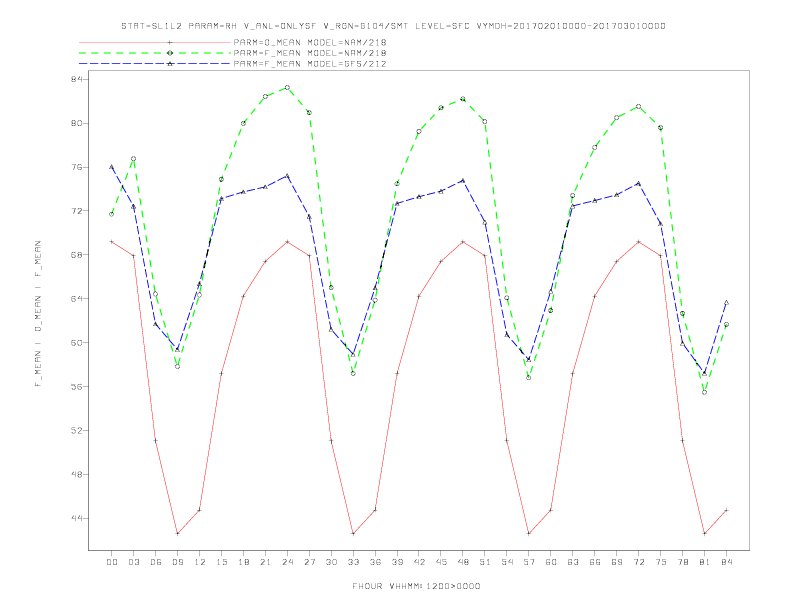Click the blue dashed line legend sample
Screen dimensions: 792x612
pyautogui.click(x=155, y=64)
